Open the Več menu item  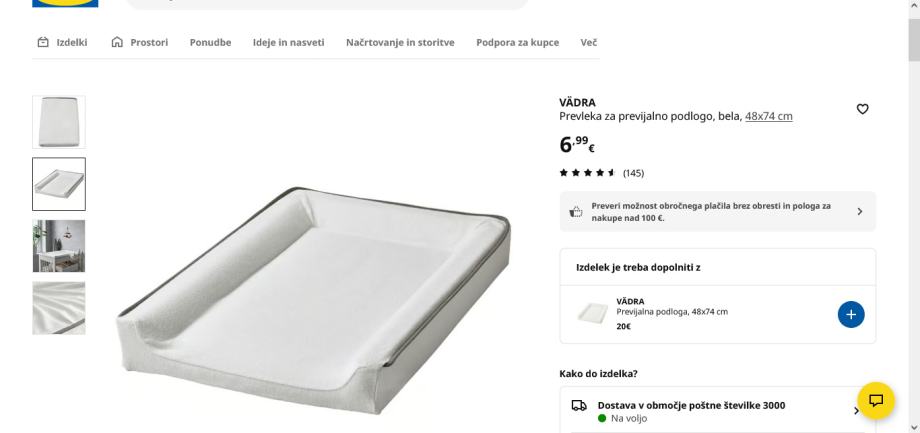click(x=588, y=42)
